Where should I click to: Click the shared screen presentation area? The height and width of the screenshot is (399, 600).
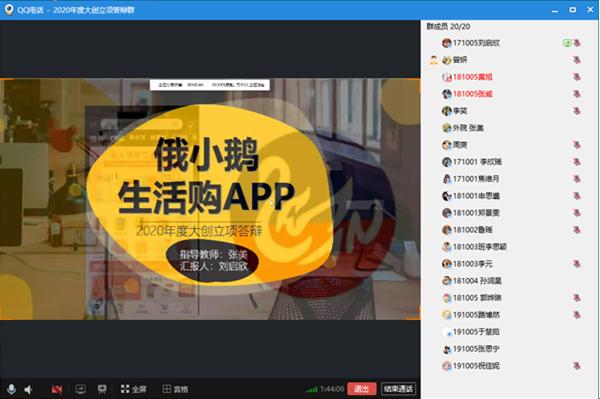pos(210,199)
